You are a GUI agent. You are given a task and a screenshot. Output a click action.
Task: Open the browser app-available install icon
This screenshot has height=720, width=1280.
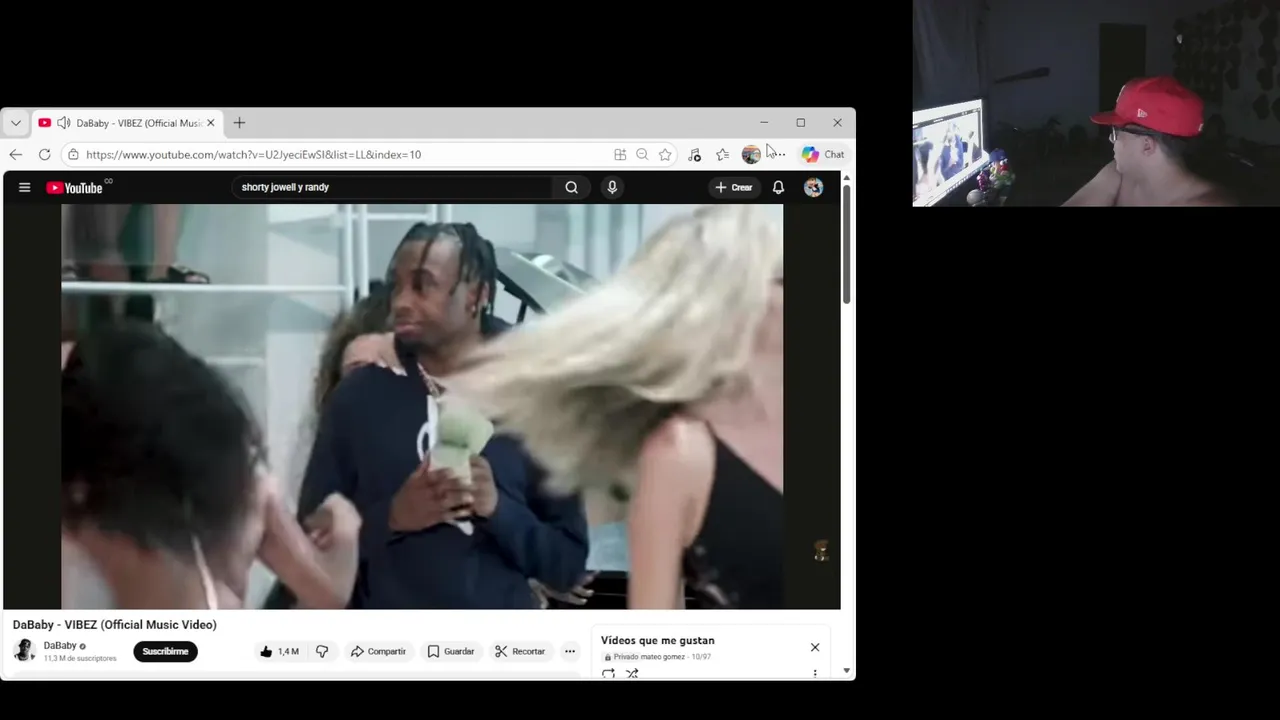click(620, 154)
